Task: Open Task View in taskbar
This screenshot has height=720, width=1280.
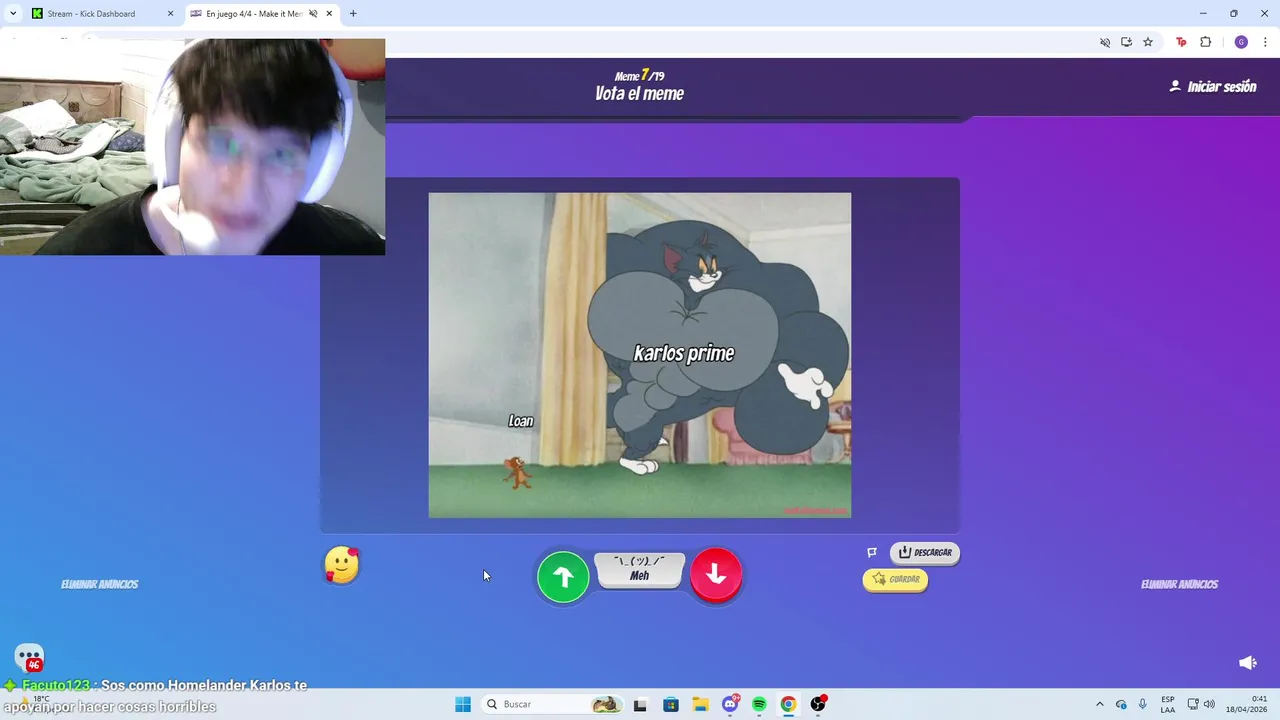Action: tap(640, 704)
